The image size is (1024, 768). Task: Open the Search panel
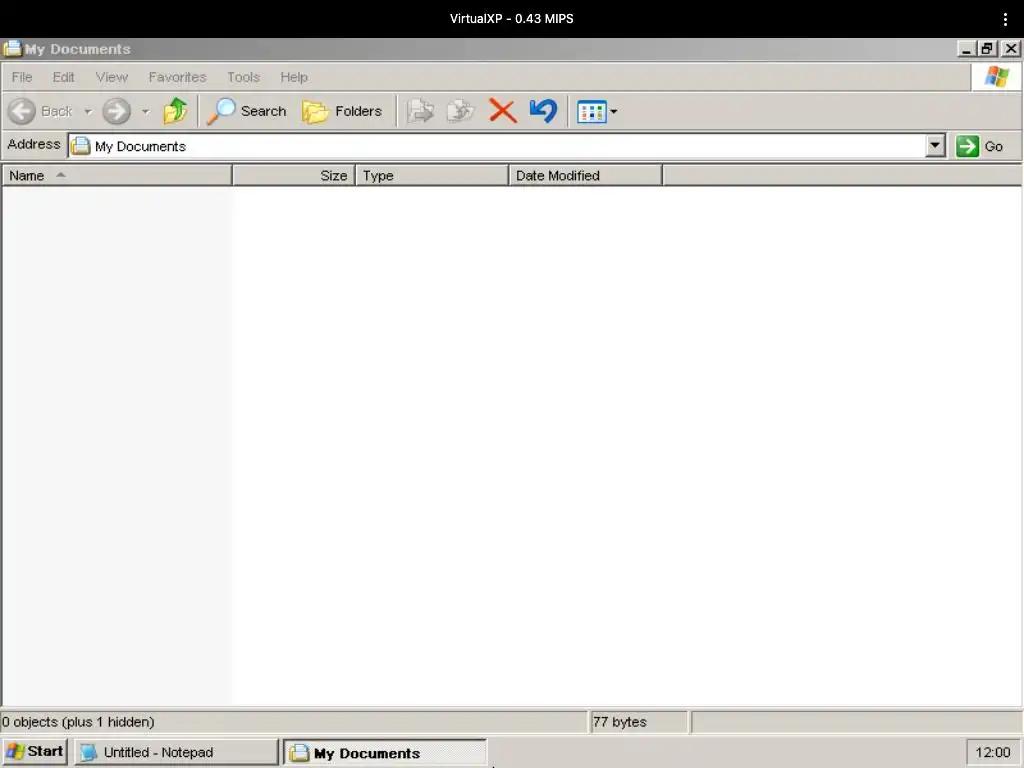(x=247, y=111)
